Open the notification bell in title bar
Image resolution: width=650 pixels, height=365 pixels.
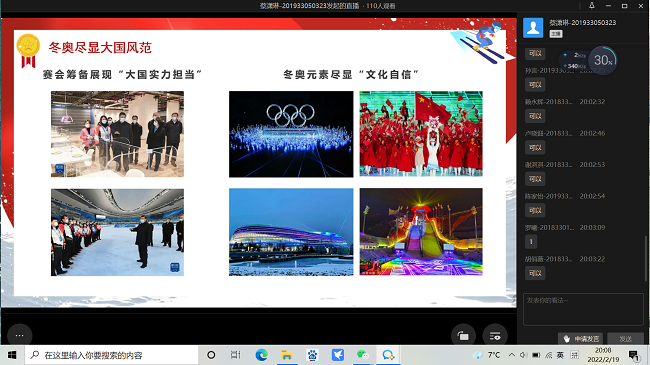pos(592,5)
